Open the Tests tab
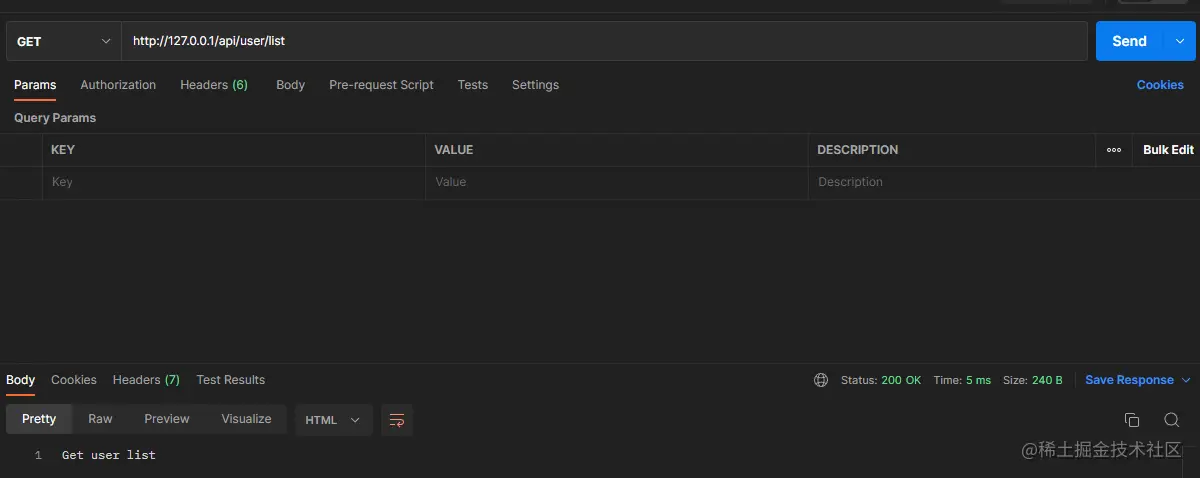Image resolution: width=1200 pixels, height=478 pixels. [473, 85]
